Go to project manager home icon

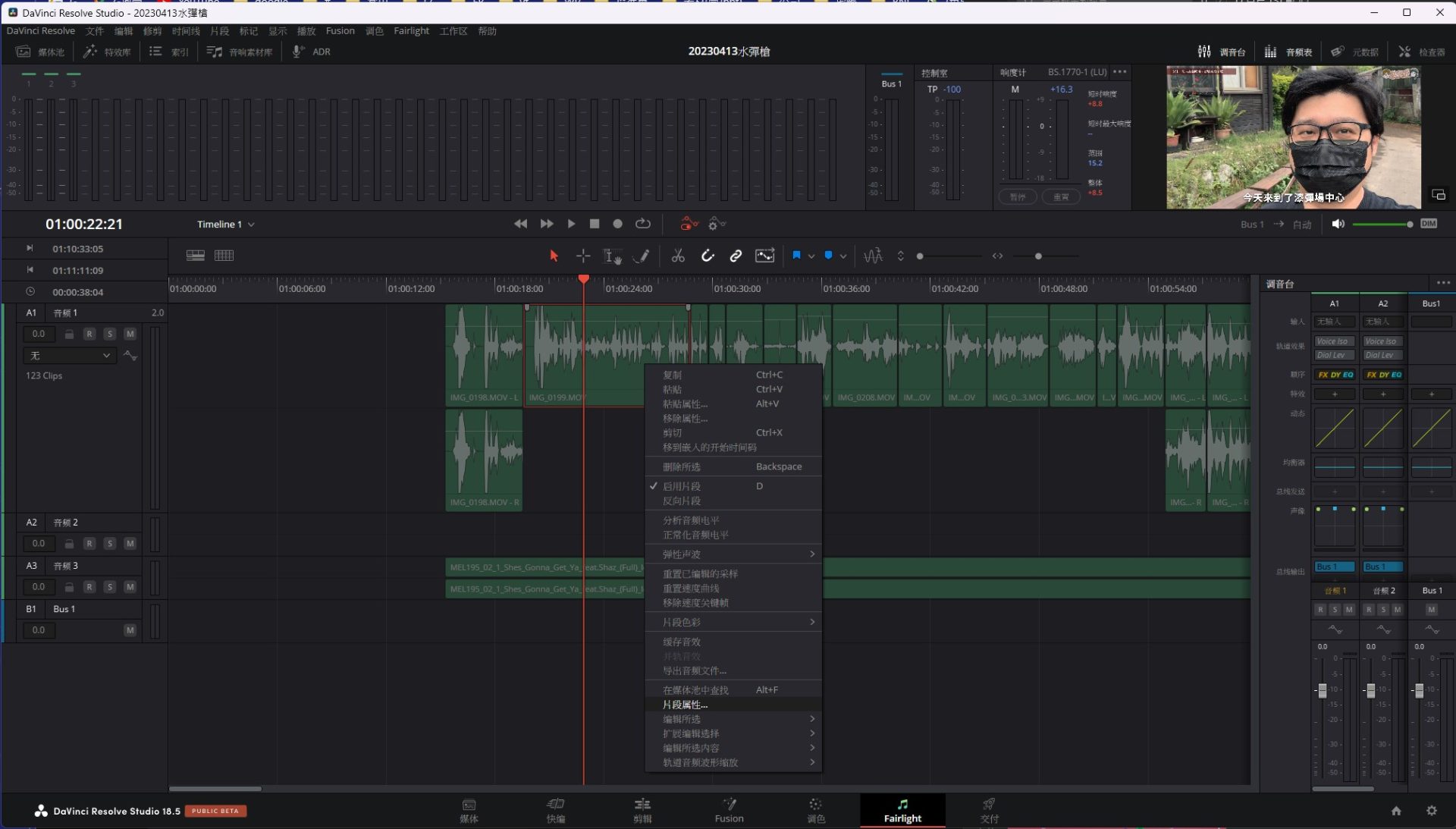pyautogui.click(x=1396, y=811)
